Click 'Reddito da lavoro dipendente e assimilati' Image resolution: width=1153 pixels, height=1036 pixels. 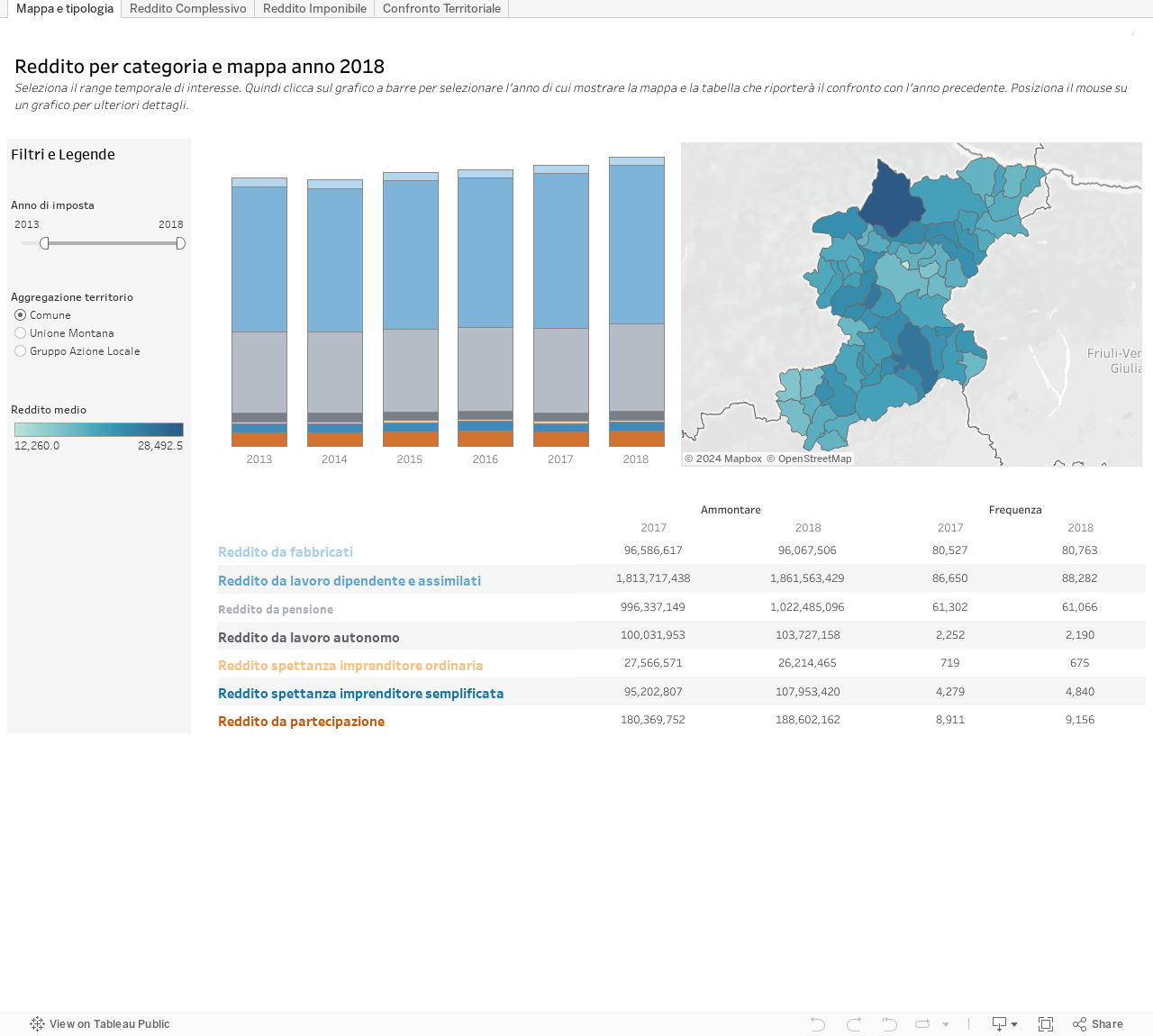350,581
